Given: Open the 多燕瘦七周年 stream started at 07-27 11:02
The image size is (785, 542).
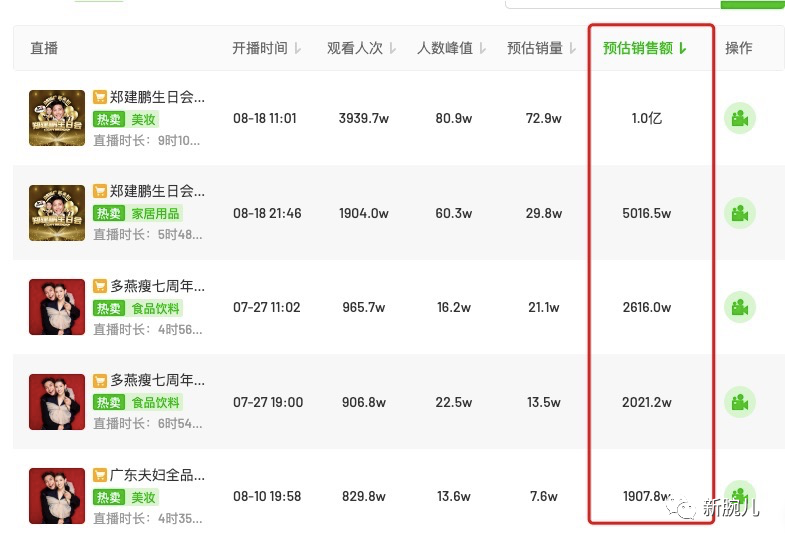Looking at the screenshot, I should [x=157, y=286].
